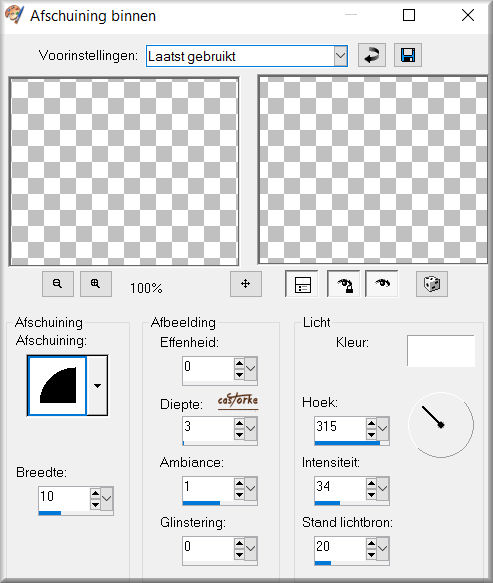Toggle the proof eye preview button
Viewport: 493px width, 583px height.
(382, 284)
